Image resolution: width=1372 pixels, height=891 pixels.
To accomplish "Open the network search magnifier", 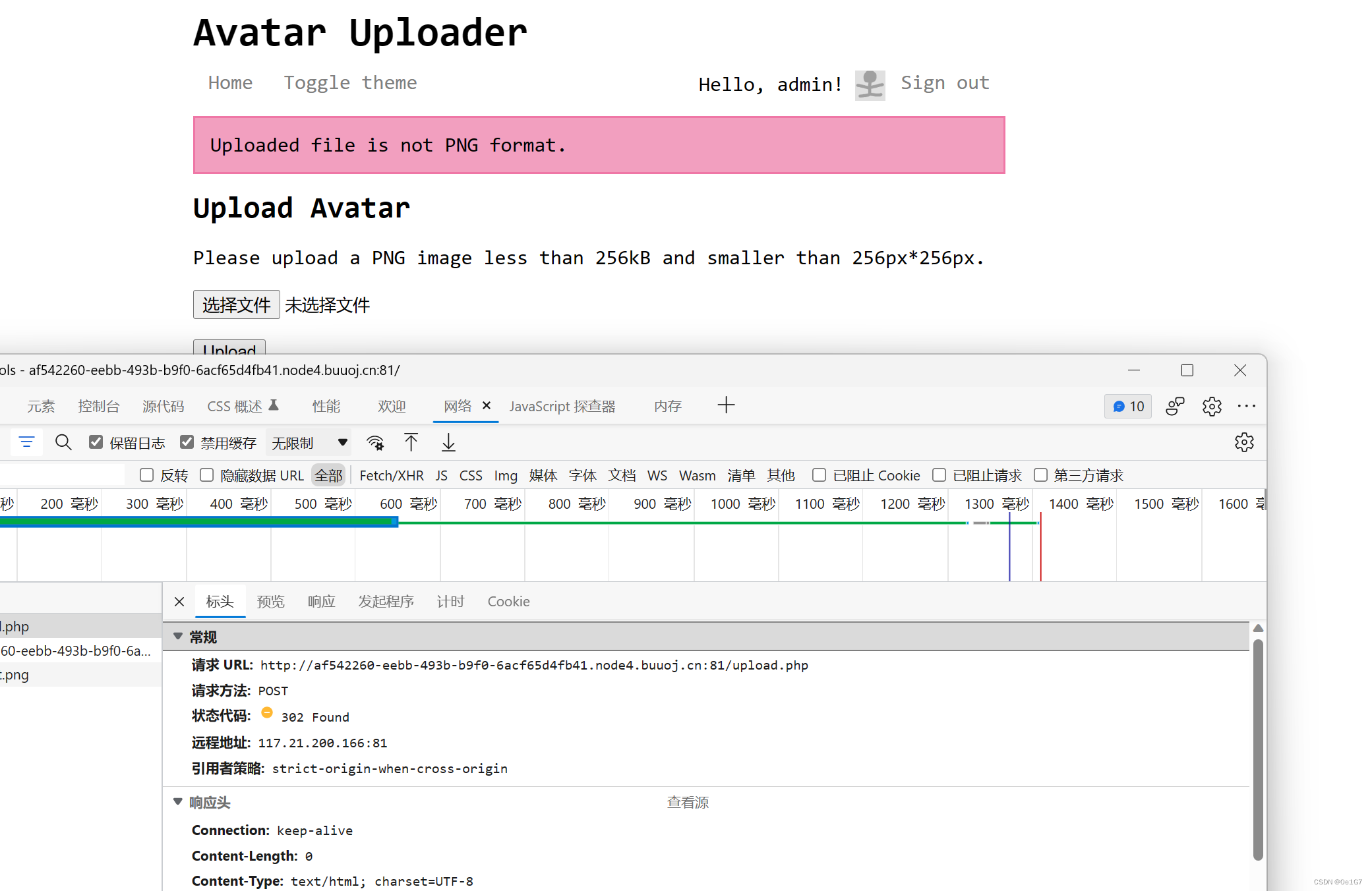I will pyautogui.click(x=63, y=442).
